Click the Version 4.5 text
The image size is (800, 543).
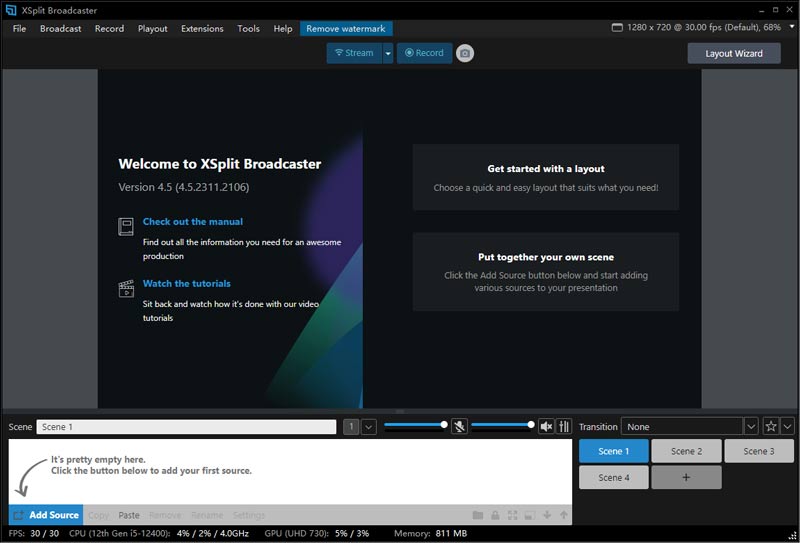[x=184, y=187]
